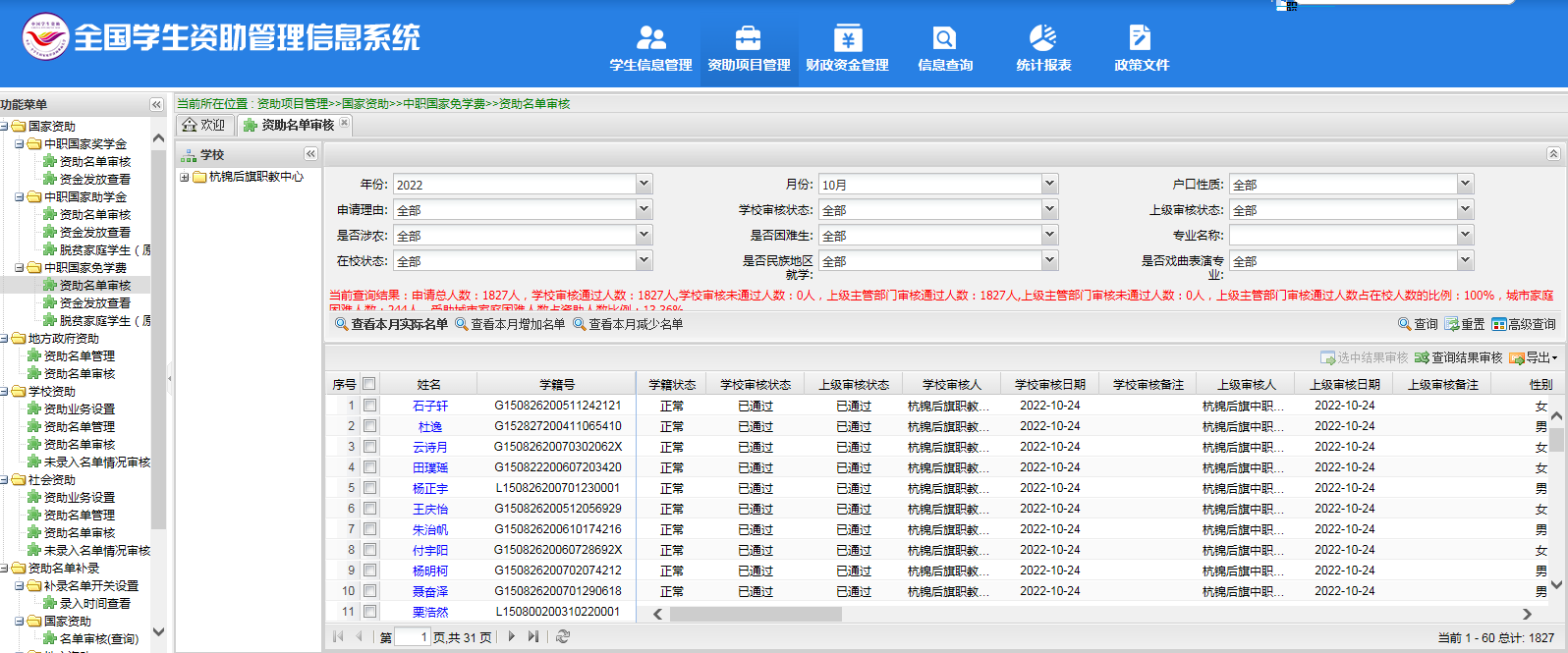This screenshot has height=653, width=1568.
Task: Open 导出 export menu
Action: click(x=1533, y=357)
